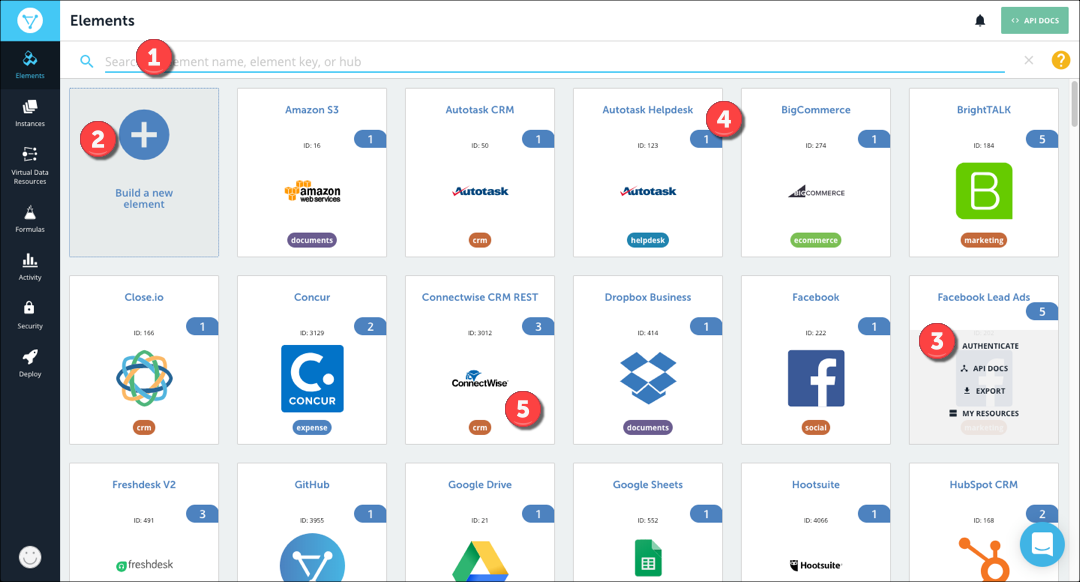Click the crm tag on Autotask CRM

tap(480, 240)
